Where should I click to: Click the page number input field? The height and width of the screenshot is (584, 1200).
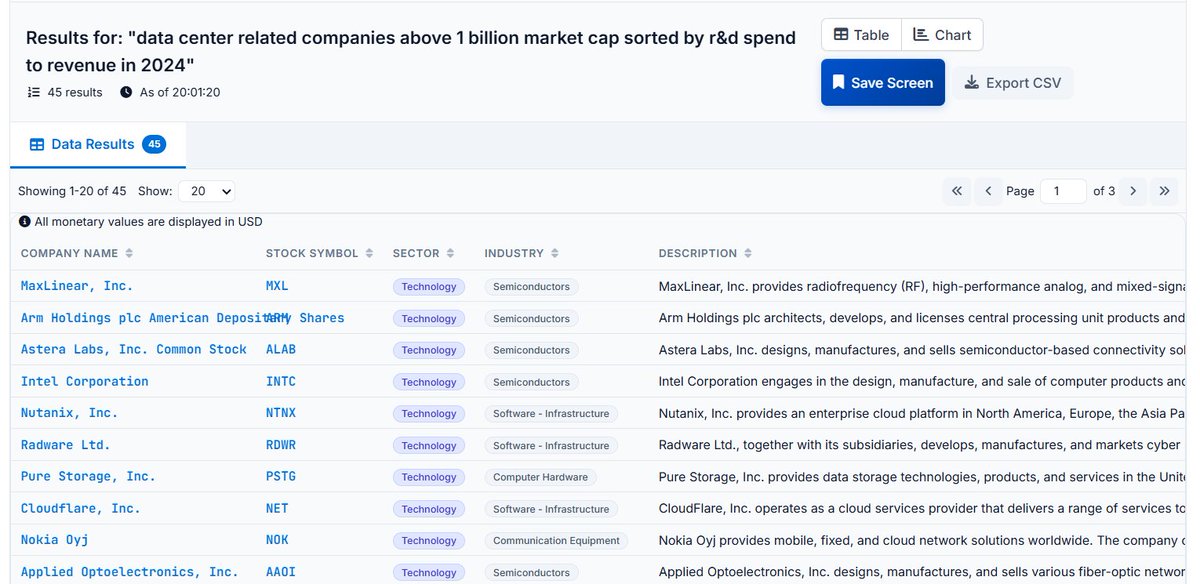coord(1063,191)
